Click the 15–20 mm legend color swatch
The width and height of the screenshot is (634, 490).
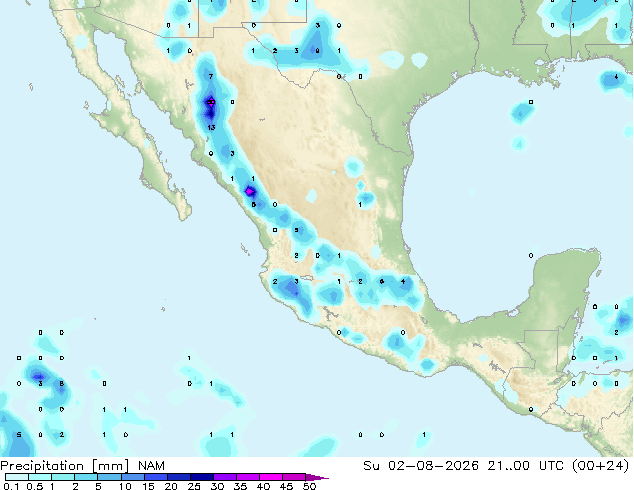click(155, 477)
